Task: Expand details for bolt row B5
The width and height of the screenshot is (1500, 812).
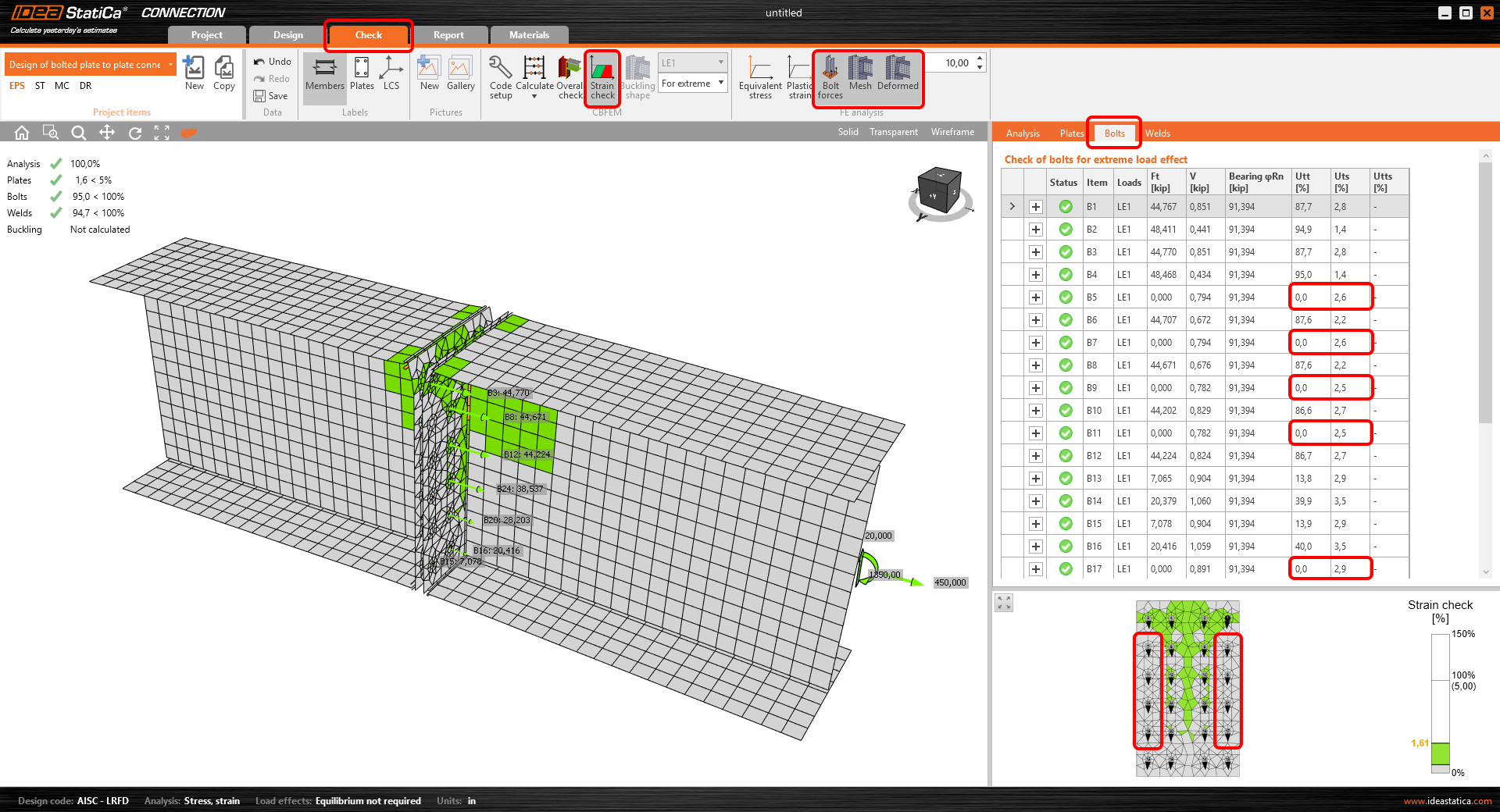Action: (1036, 297)
